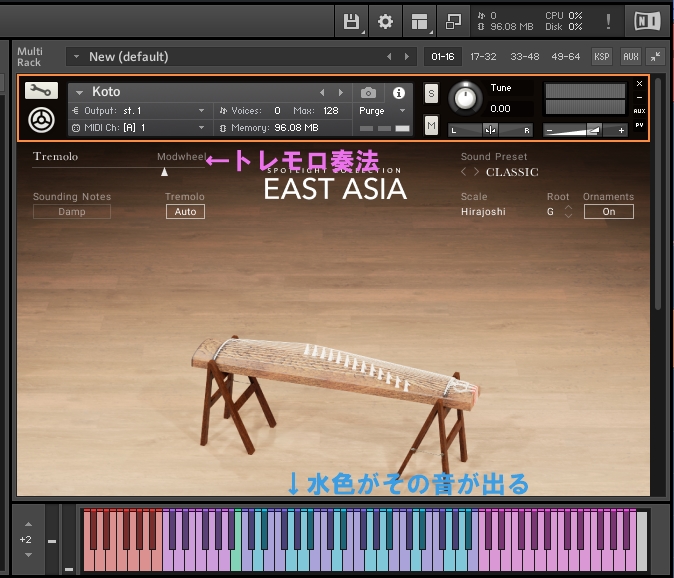Image resolution: width=674 pixels, height=578 pixels.
Task: Switch to the 01-16 rack page
Action: point(443,56)
